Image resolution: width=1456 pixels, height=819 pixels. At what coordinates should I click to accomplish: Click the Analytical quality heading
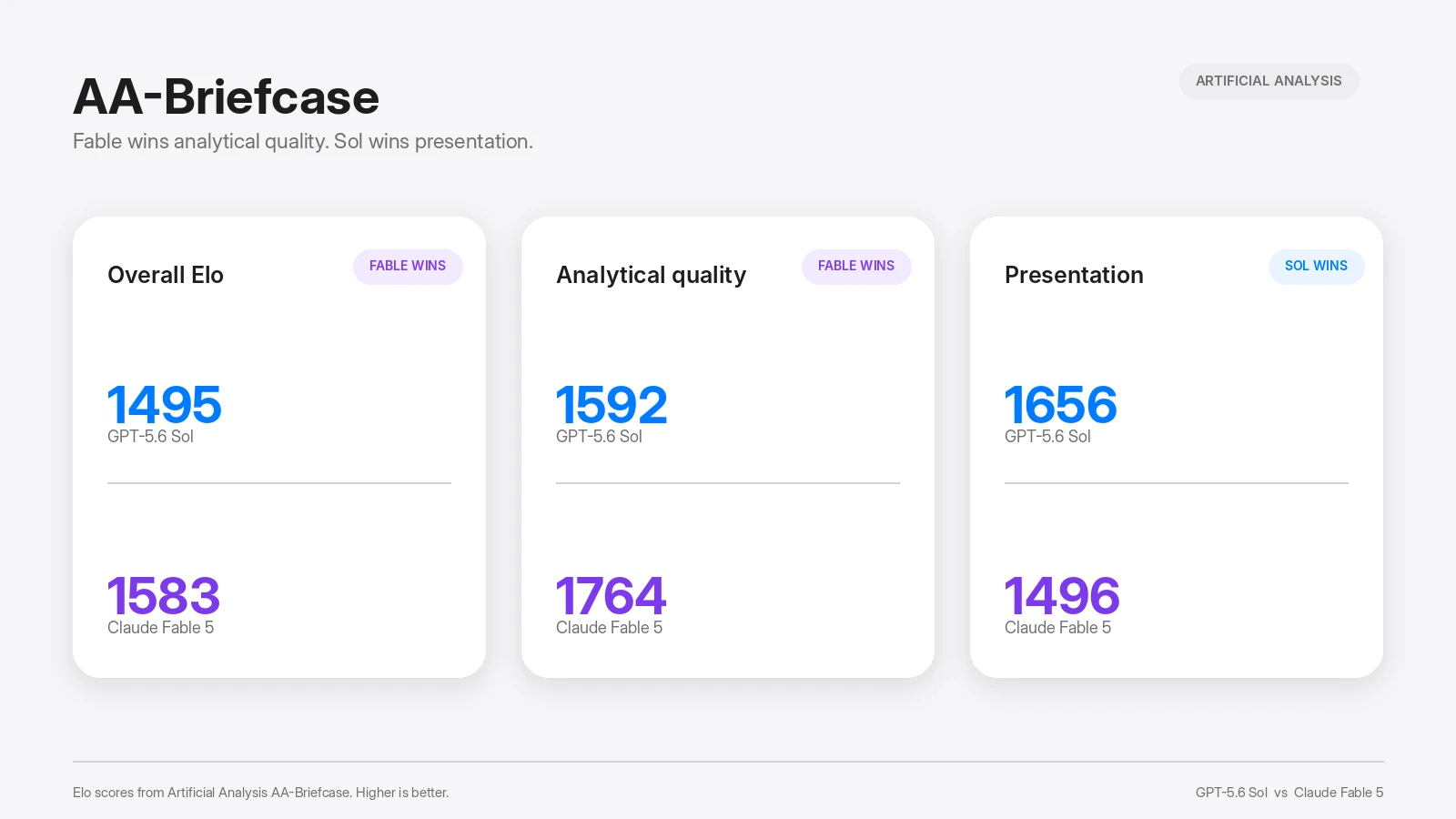click(x=652, y=275)
